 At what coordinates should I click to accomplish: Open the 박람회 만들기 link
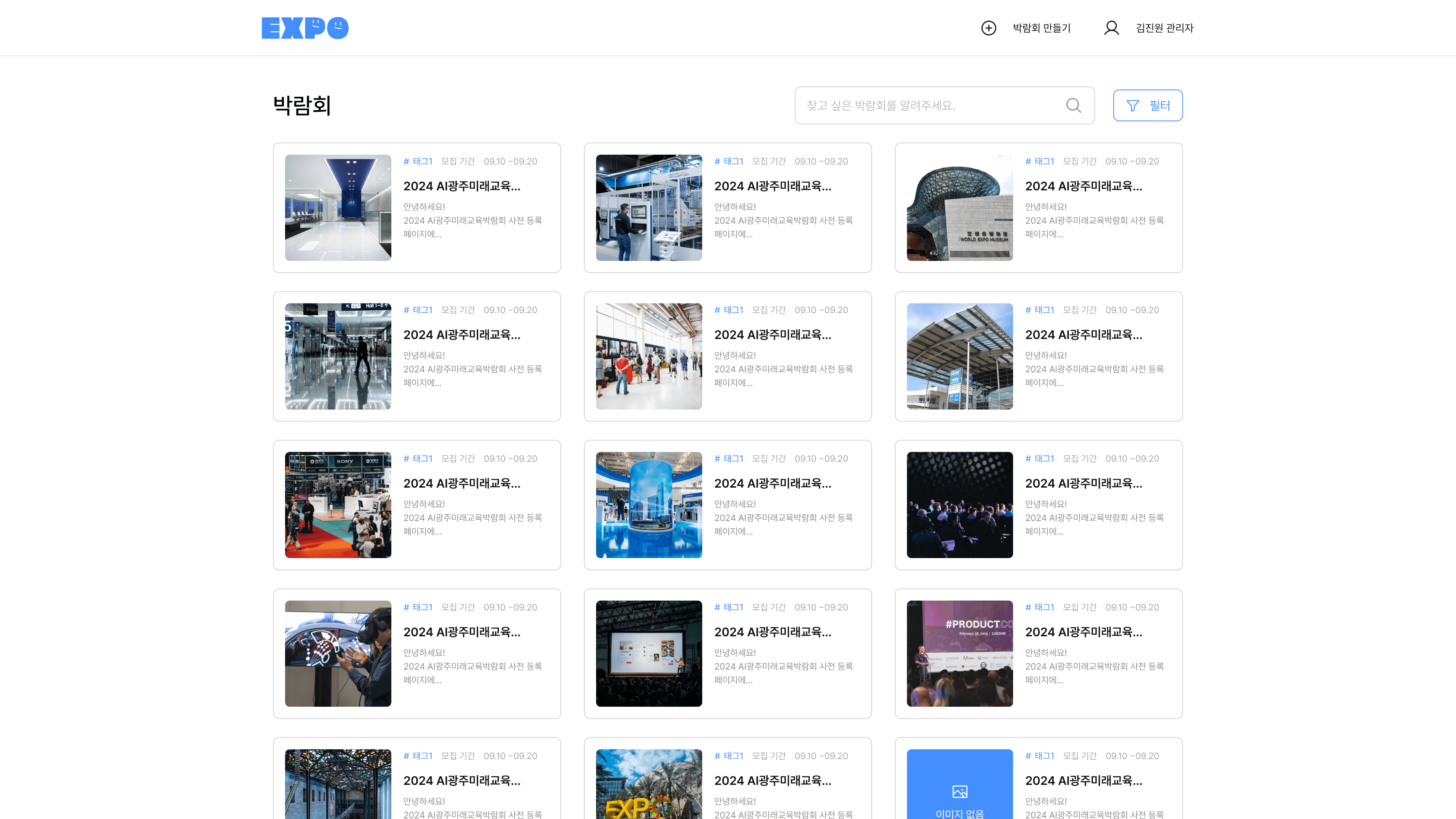tap(1041, 28)
